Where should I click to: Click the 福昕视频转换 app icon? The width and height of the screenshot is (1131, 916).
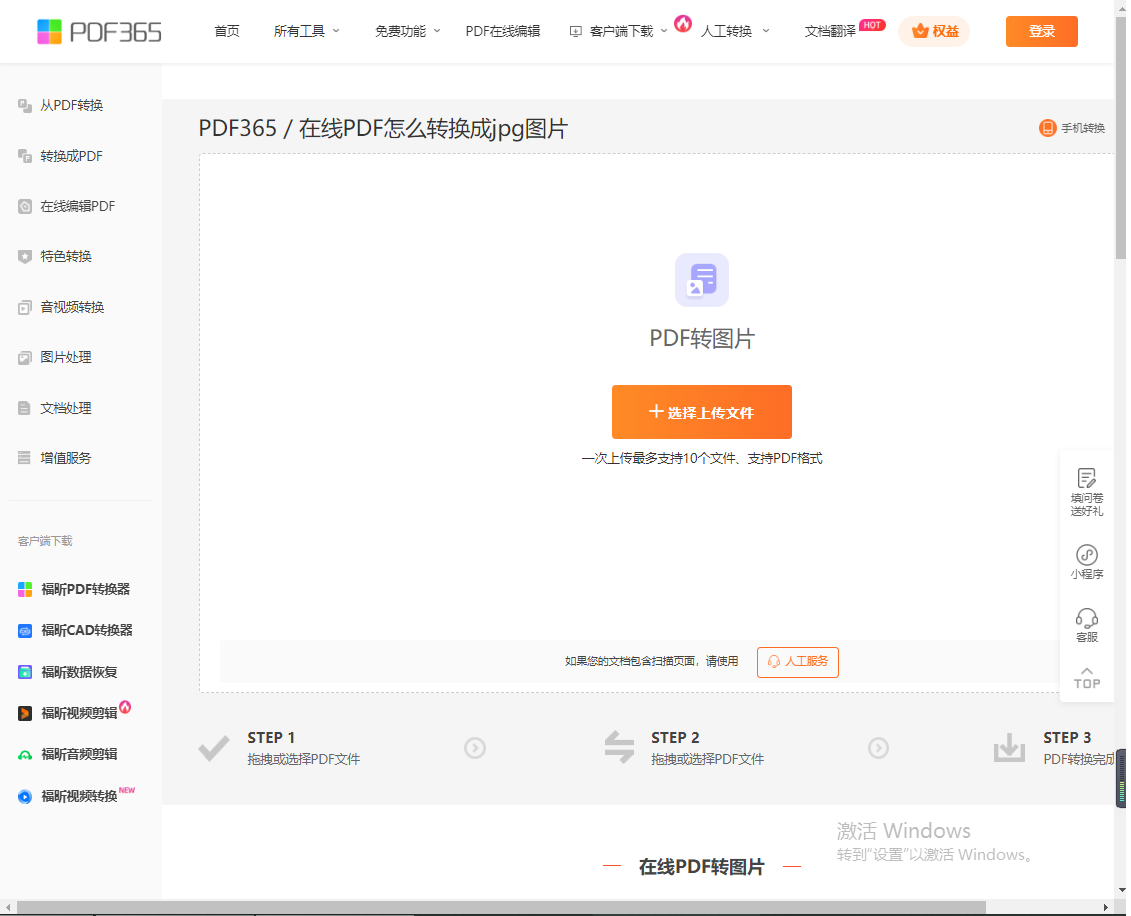pos(25,797)
